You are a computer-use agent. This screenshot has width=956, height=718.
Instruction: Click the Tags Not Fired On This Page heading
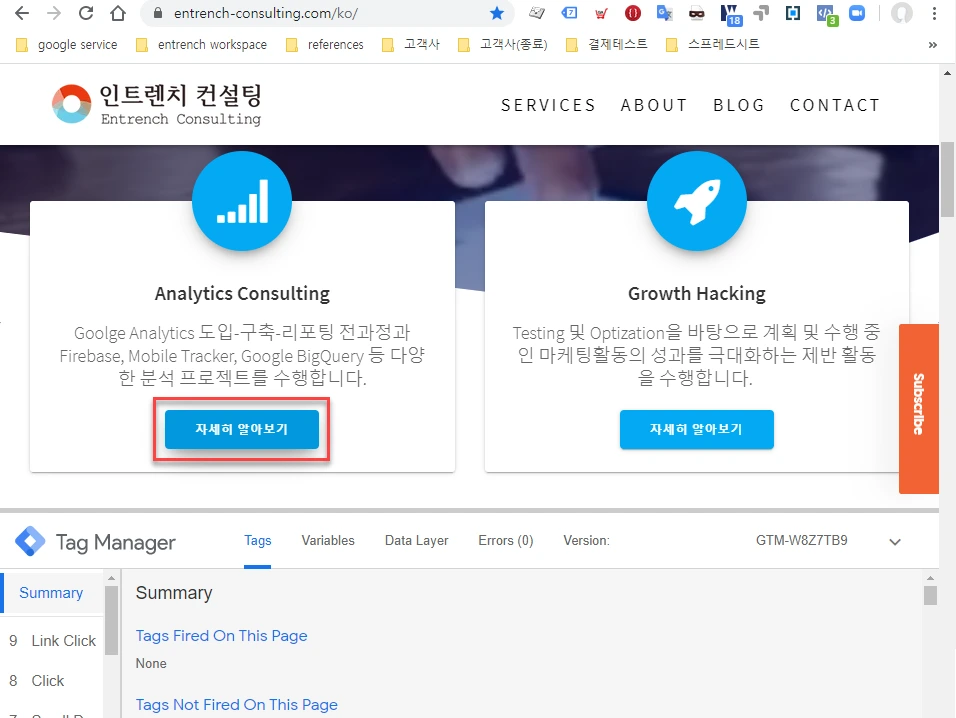click(237, 705)
